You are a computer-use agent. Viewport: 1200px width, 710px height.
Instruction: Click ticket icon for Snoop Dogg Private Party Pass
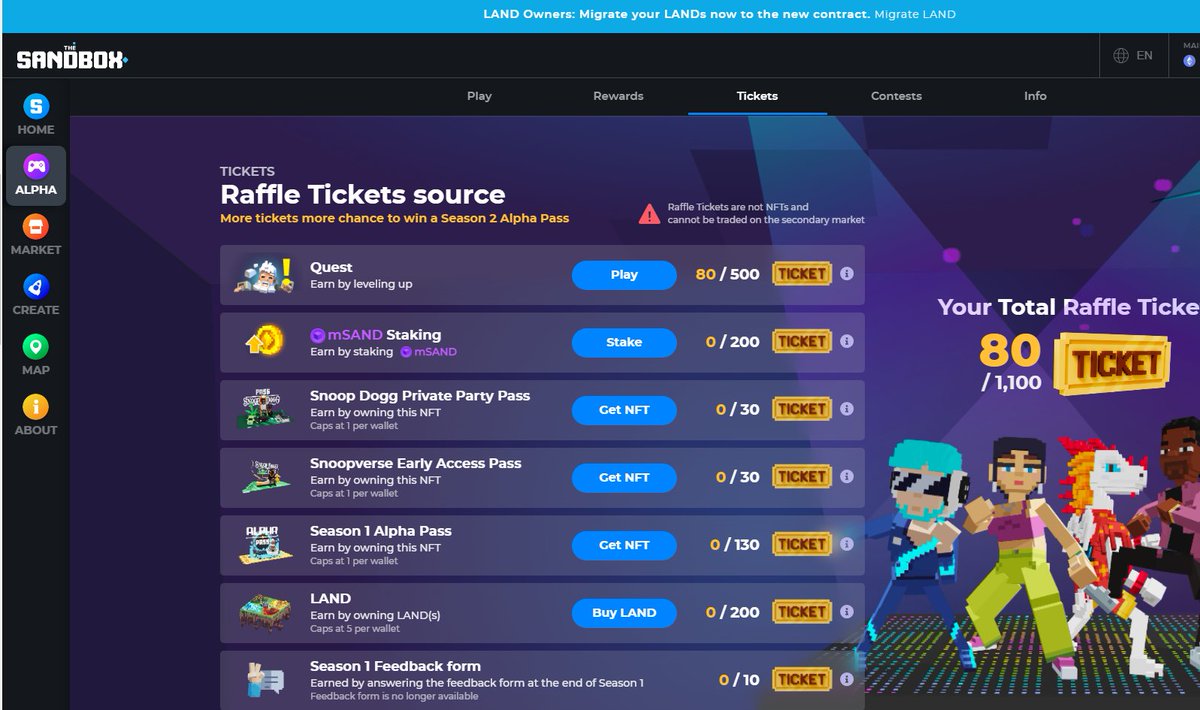(801, 409)
